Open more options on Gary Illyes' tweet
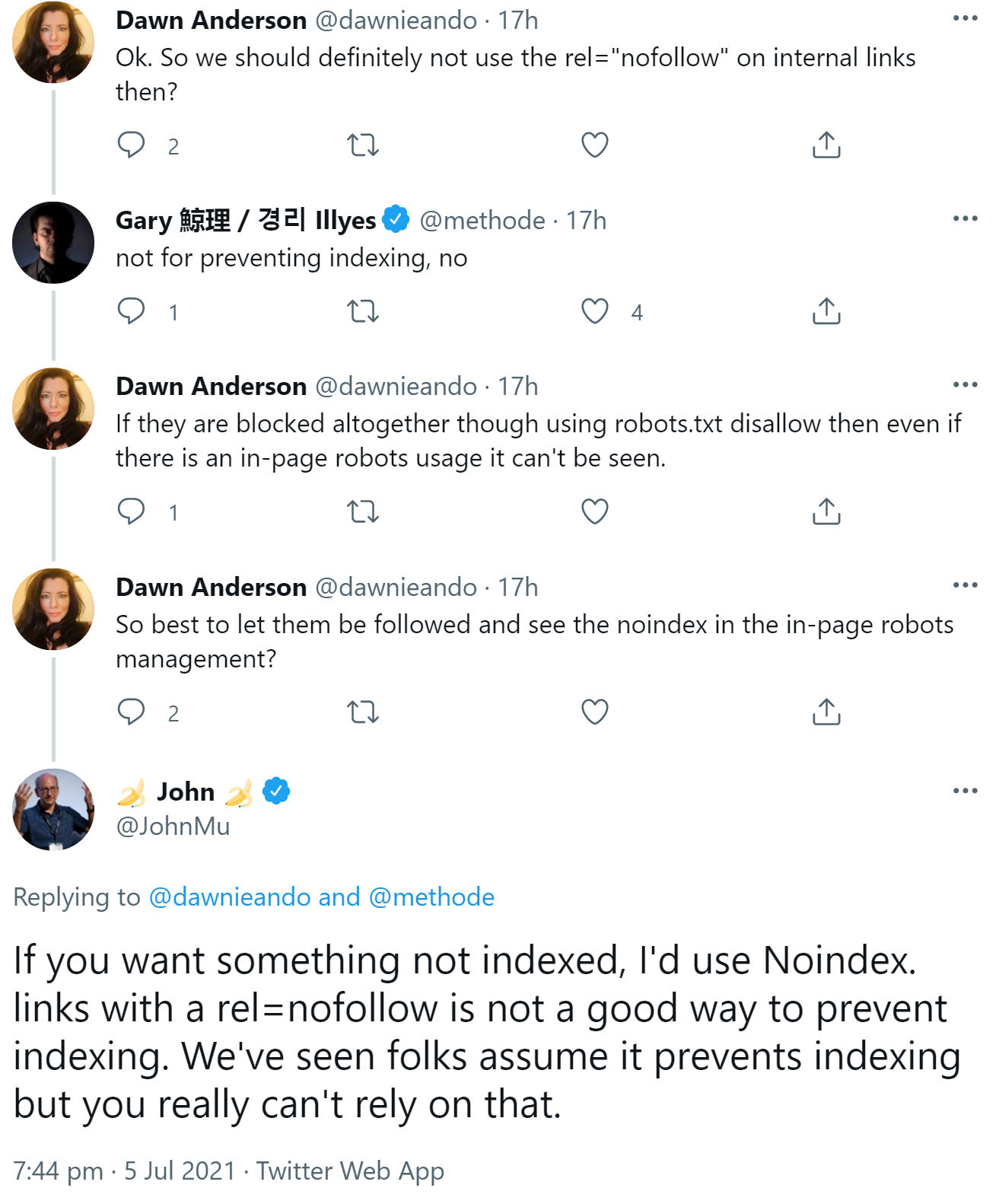This screenshot has height=1204, width=999. pos(965,219)
